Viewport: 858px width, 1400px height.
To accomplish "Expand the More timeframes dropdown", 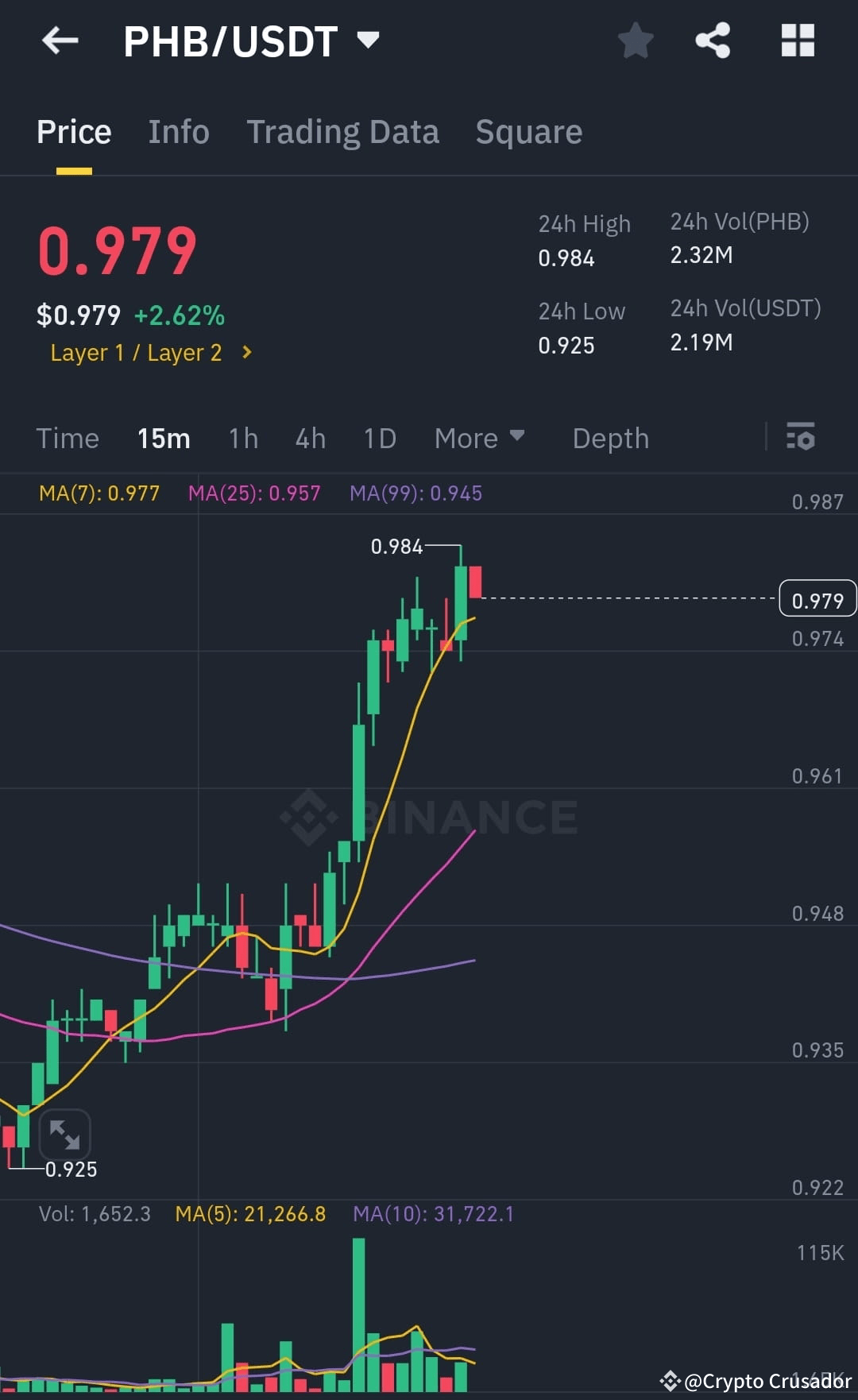I will pyautogui.click(x=480, y=438).
